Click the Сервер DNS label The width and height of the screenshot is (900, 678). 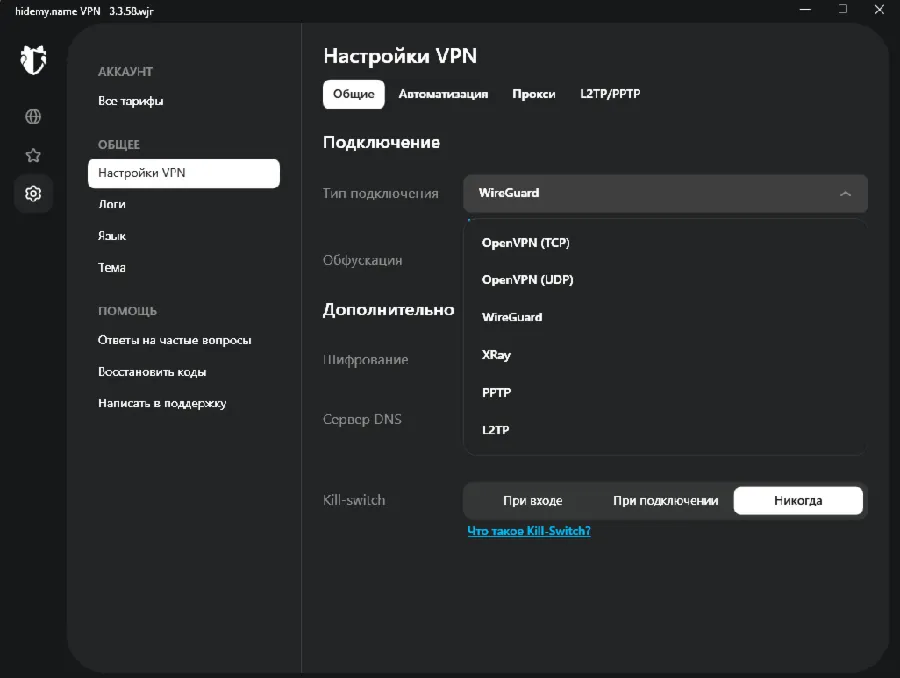tap(362, 420)
